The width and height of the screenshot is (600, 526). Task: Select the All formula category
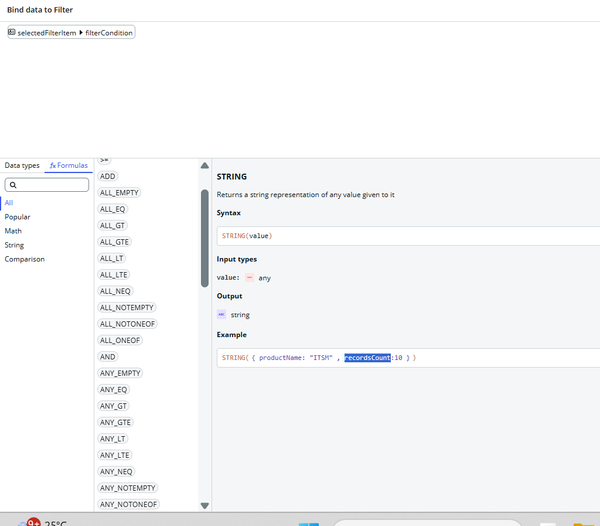9,203
